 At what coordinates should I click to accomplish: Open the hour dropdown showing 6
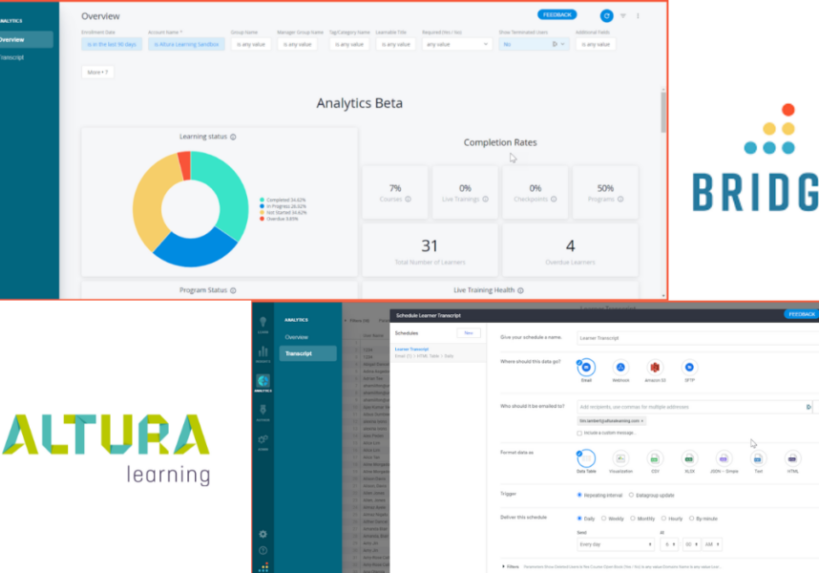[x=669, y=544]
